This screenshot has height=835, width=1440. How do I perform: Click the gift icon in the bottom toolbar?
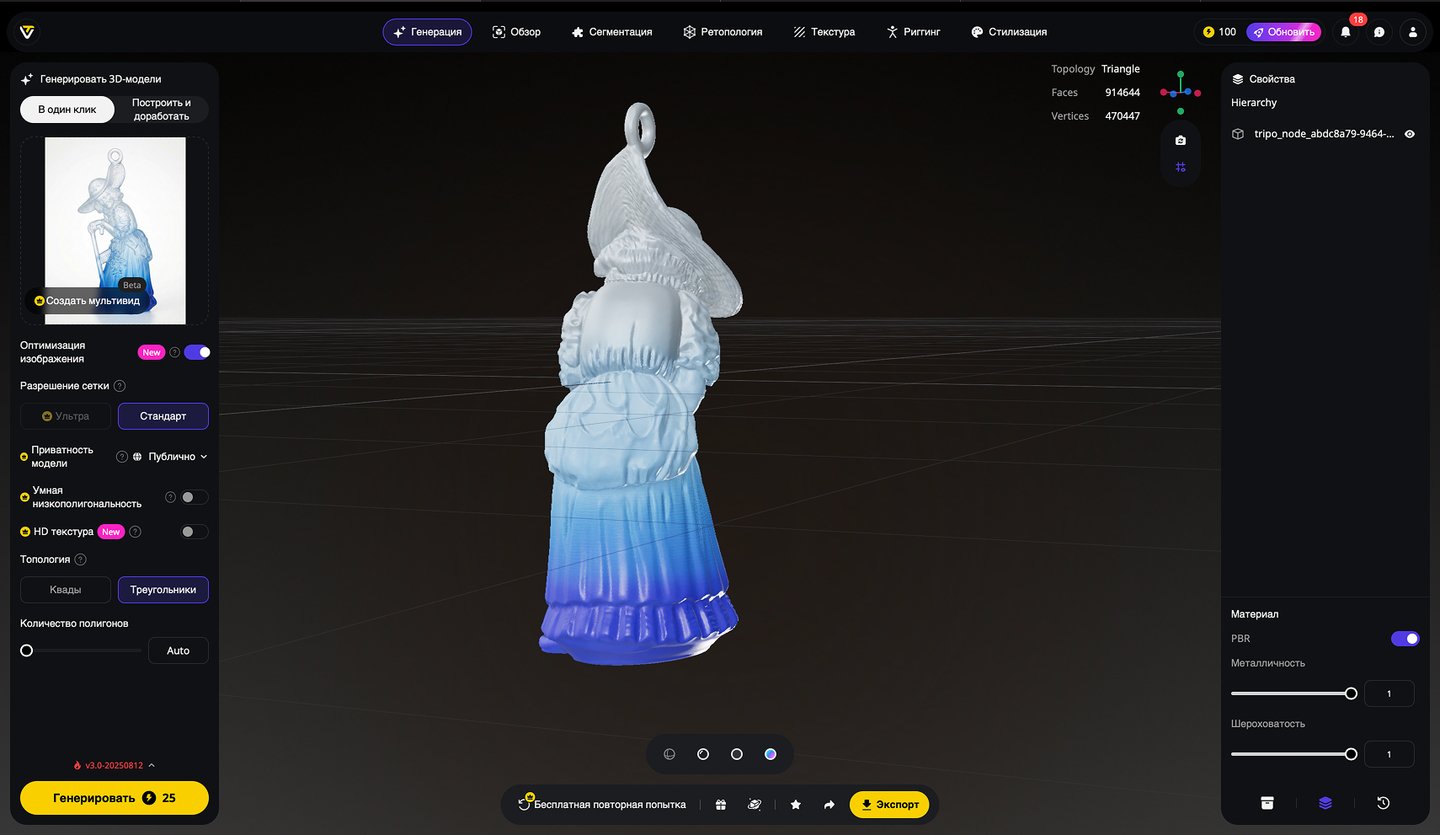(x=721, y=804)
